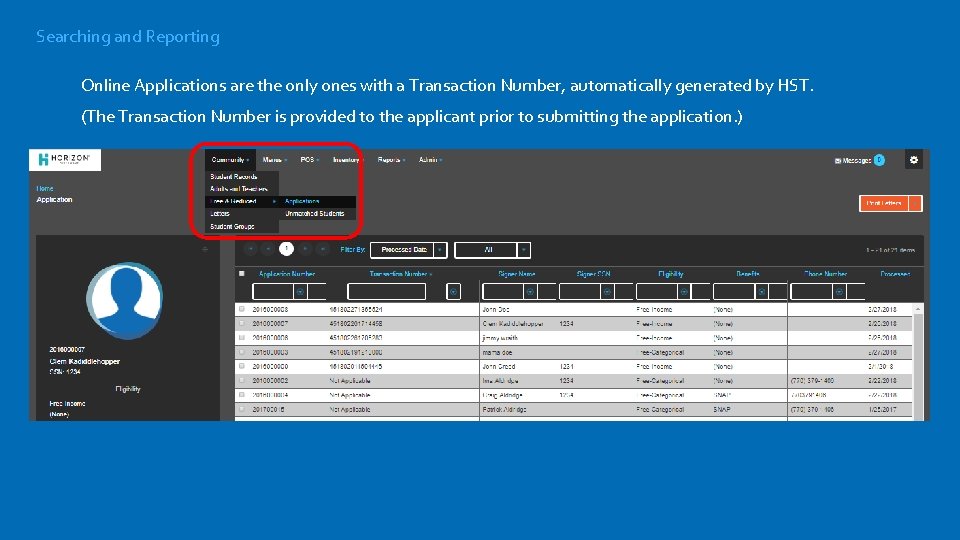Open the POS menu
This screenshot has height=540, width=960.
pos(309,160)
